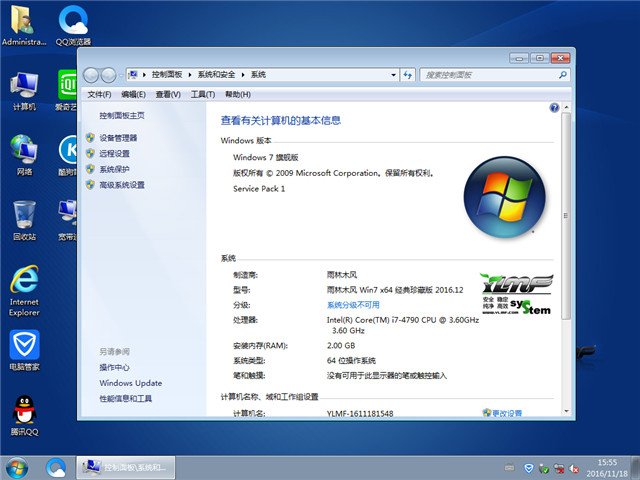The width and height of the screenshot is (640, 480).
Task: Click the 系统分级不可用 link
Action: click(353, 305)
